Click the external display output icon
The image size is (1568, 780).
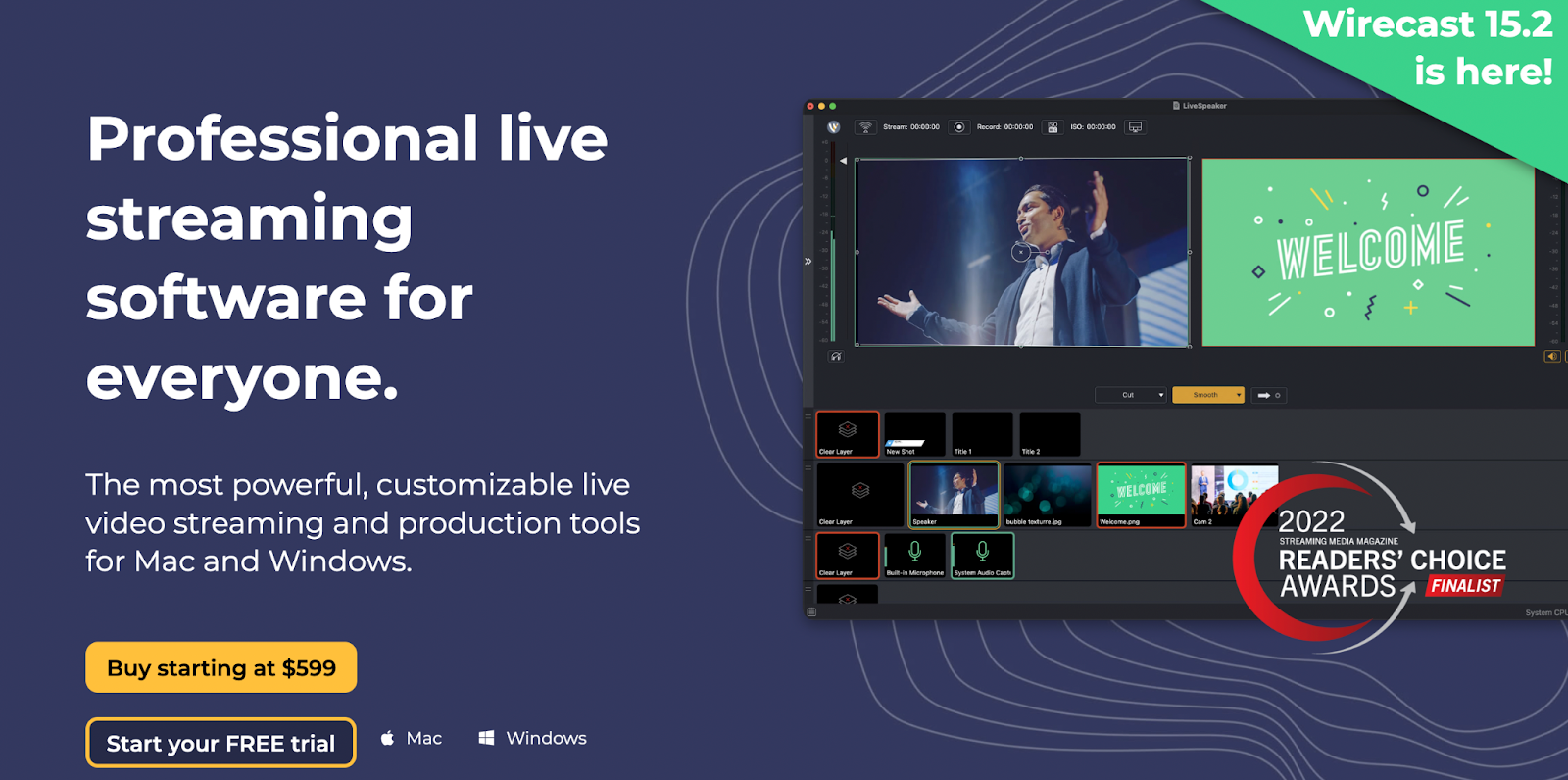click(x=1135, y=127)
